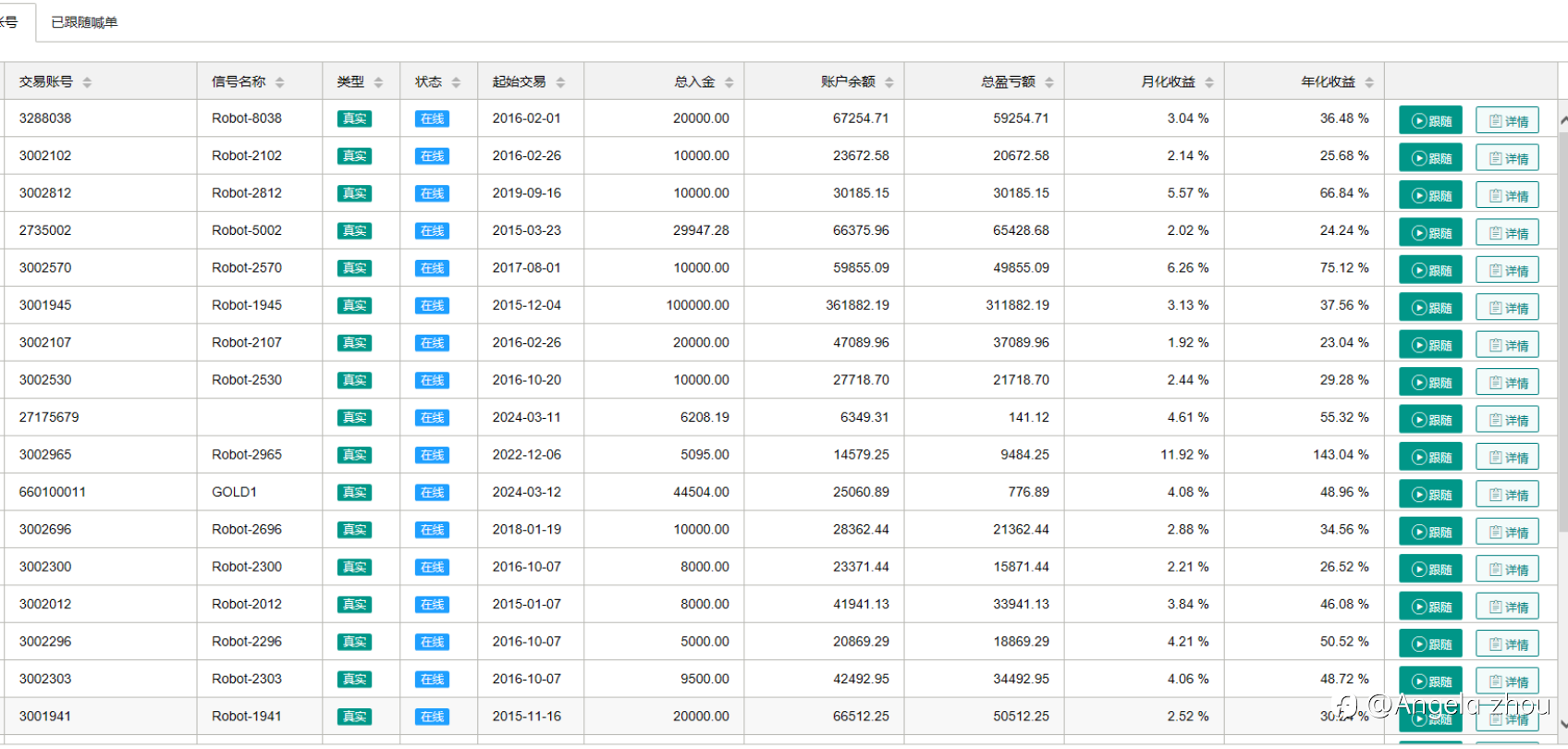Select monthly return 11.92 %
1568x749 pixels.
pyautogui.click(x=1184, y=455)
